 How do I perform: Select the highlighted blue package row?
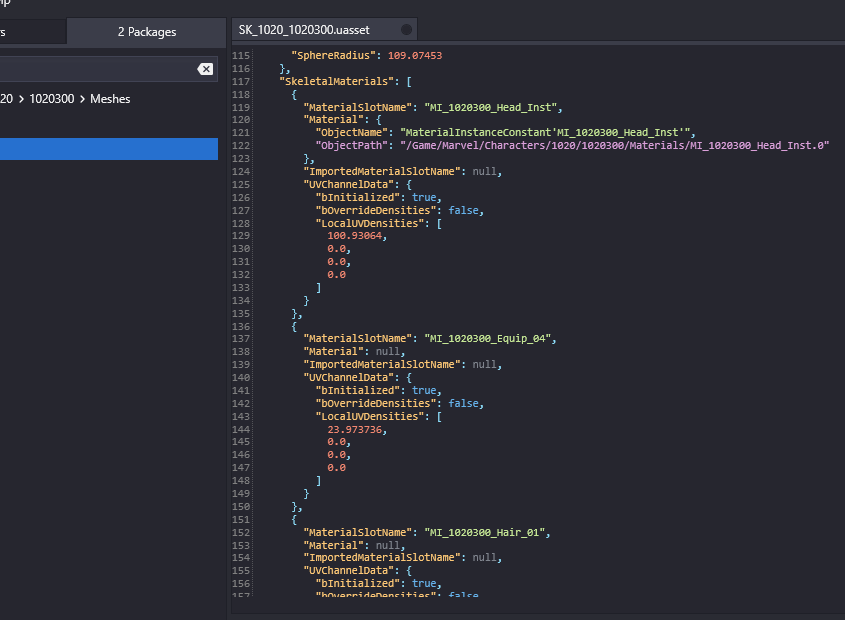109,149
